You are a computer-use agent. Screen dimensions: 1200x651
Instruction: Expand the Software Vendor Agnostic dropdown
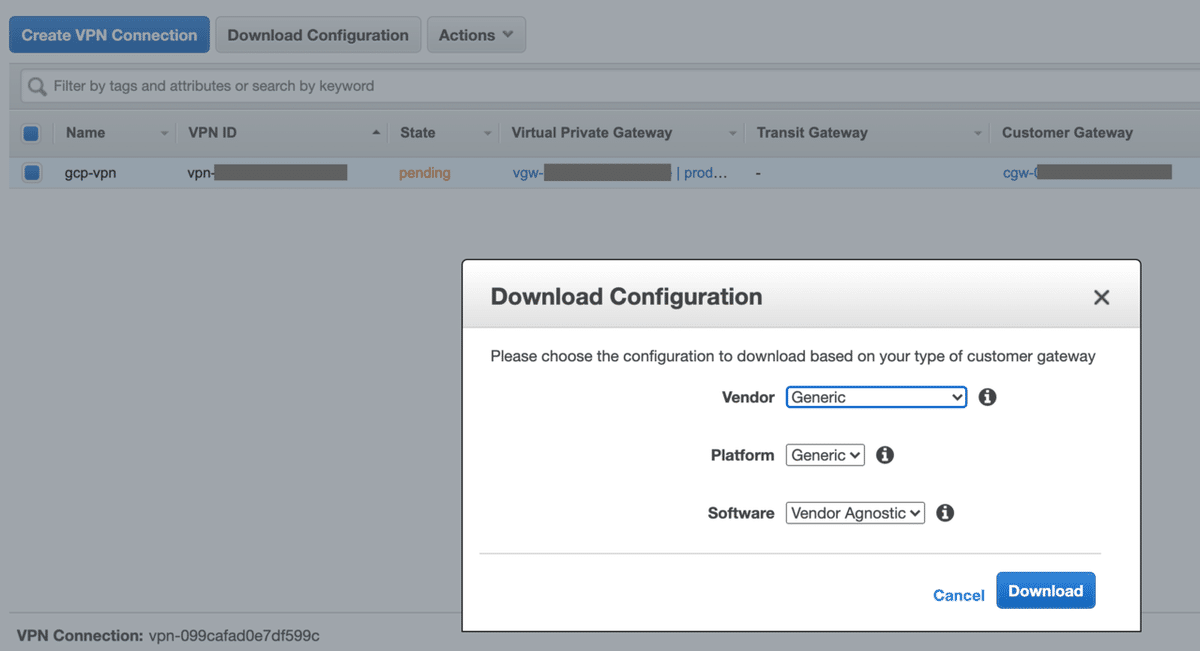click(855, 513)
